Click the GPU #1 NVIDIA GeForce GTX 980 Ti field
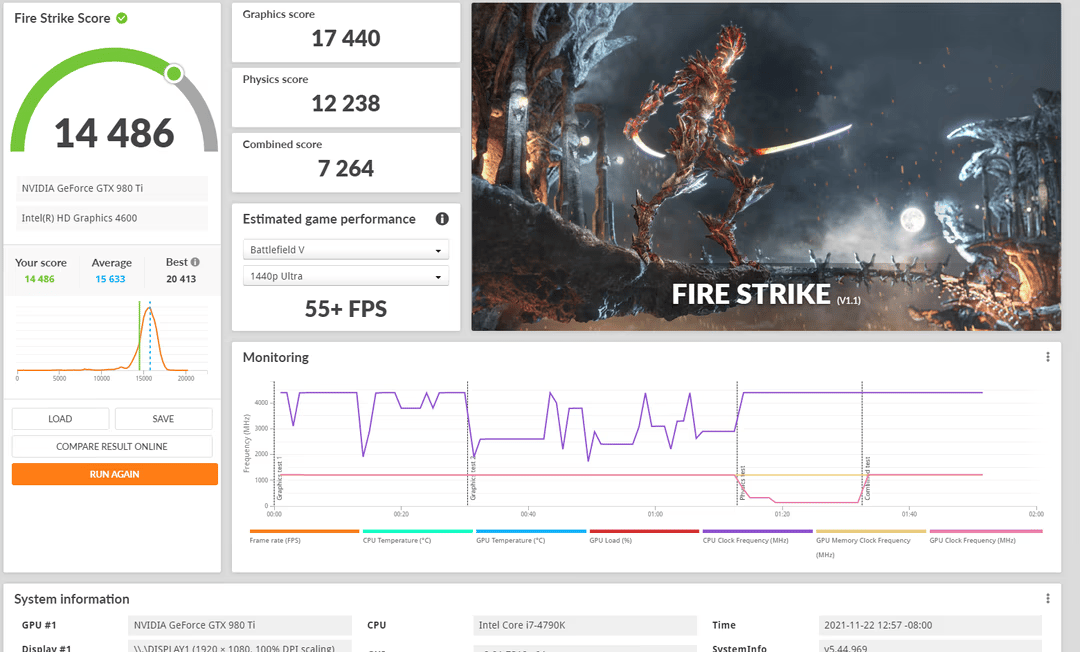Viewport: 1080px width, 652px height. (x=240, y=625)
